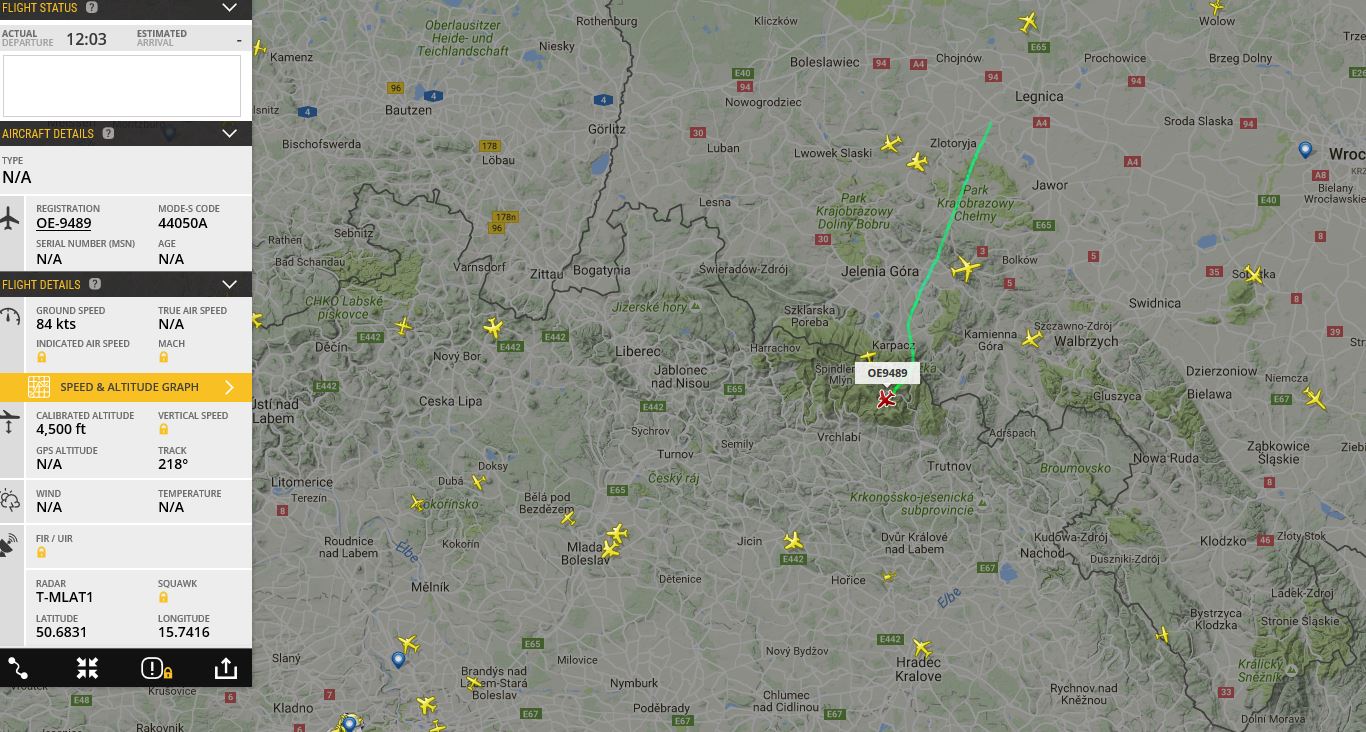Open the OE-9489 registration link
The width and height of the screenshot is (1366, 732).
point(64,223)
